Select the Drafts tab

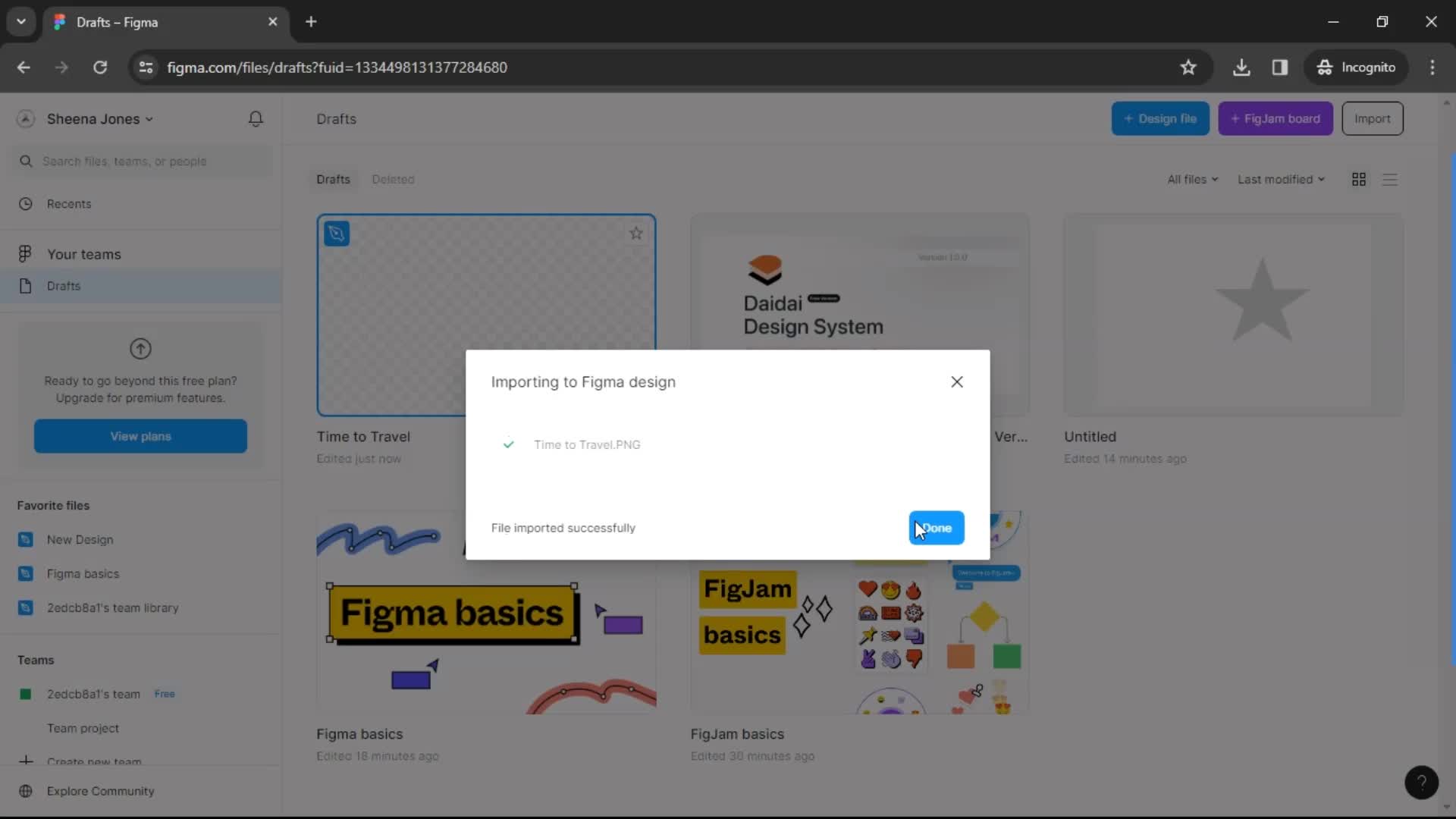pyautogui.click(x=333, y=178)
